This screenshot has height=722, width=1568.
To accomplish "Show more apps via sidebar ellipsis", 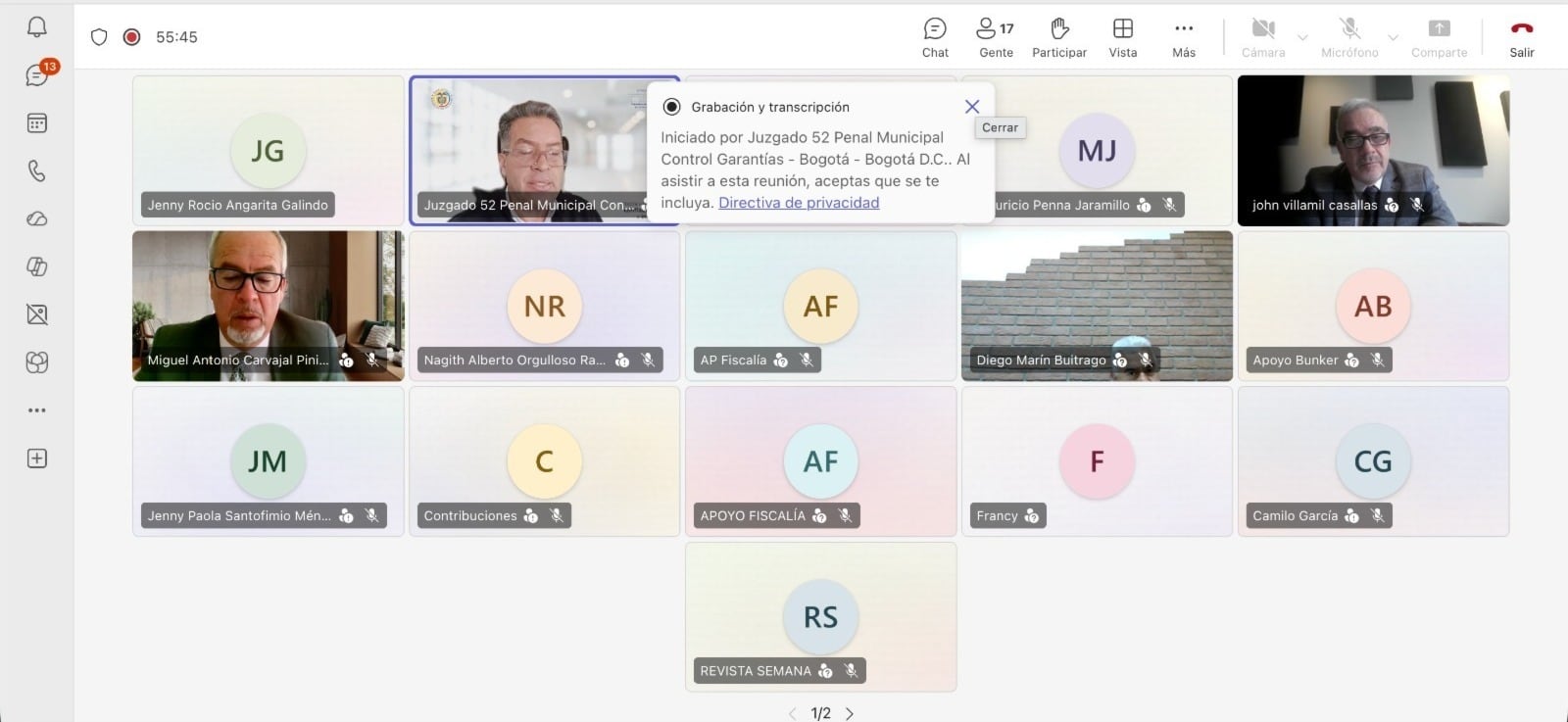I will (36, 410).
